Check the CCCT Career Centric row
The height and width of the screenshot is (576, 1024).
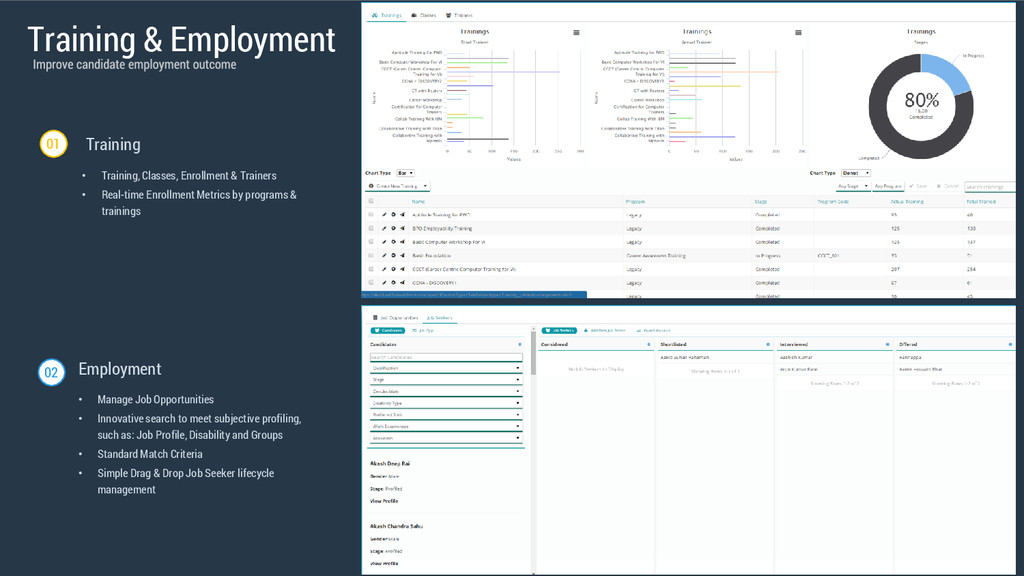click(x=371, y=269)
